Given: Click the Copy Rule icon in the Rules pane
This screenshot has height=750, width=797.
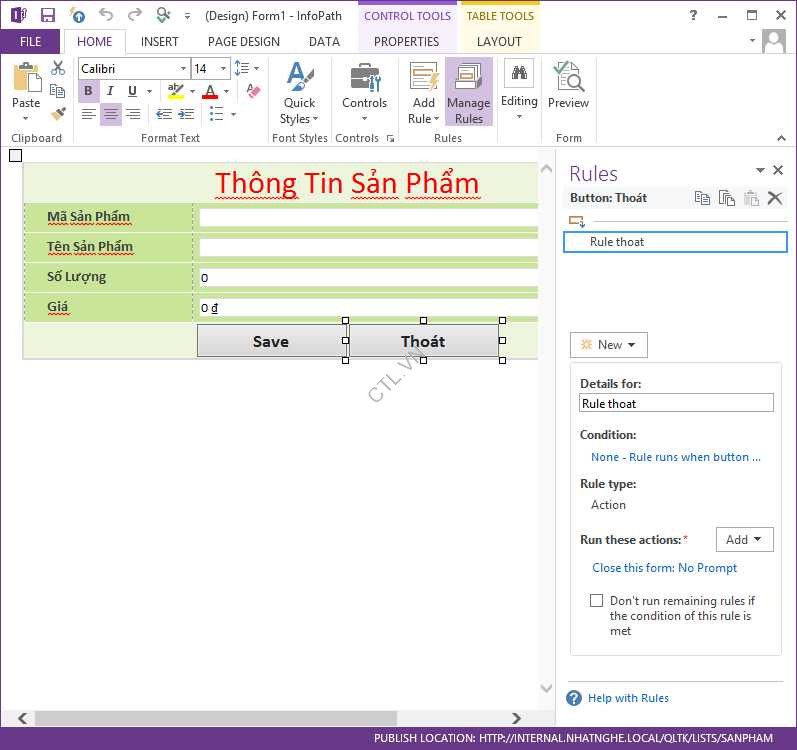Looking at the screenshot, I should coord(702,198).
